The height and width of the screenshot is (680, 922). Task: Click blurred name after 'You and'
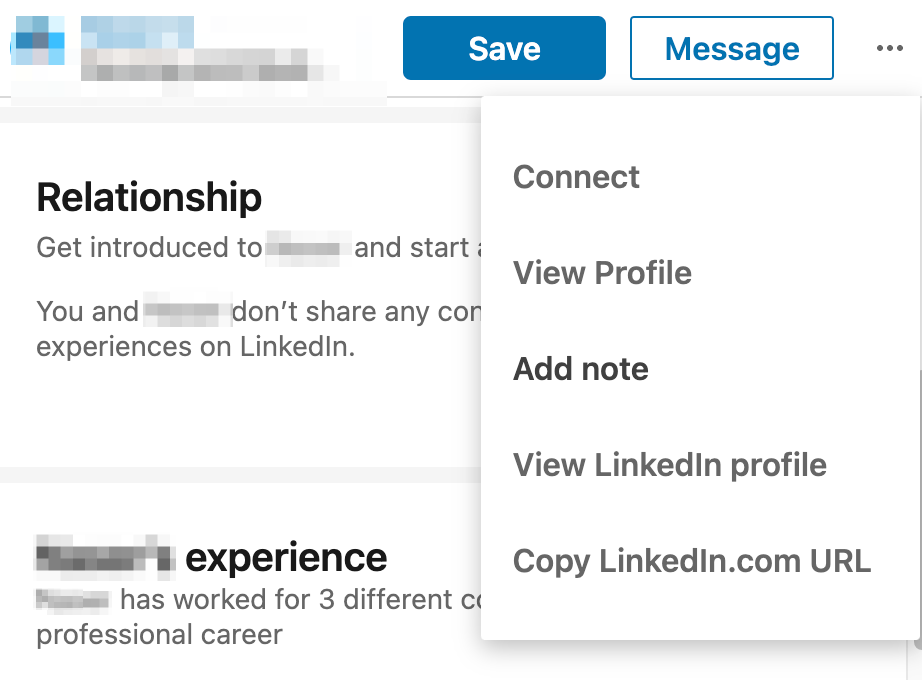[187, 310]
